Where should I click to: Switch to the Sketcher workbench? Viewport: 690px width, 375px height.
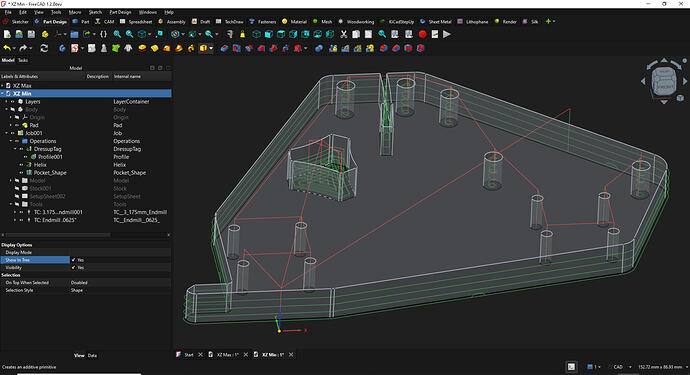point(16,22)
